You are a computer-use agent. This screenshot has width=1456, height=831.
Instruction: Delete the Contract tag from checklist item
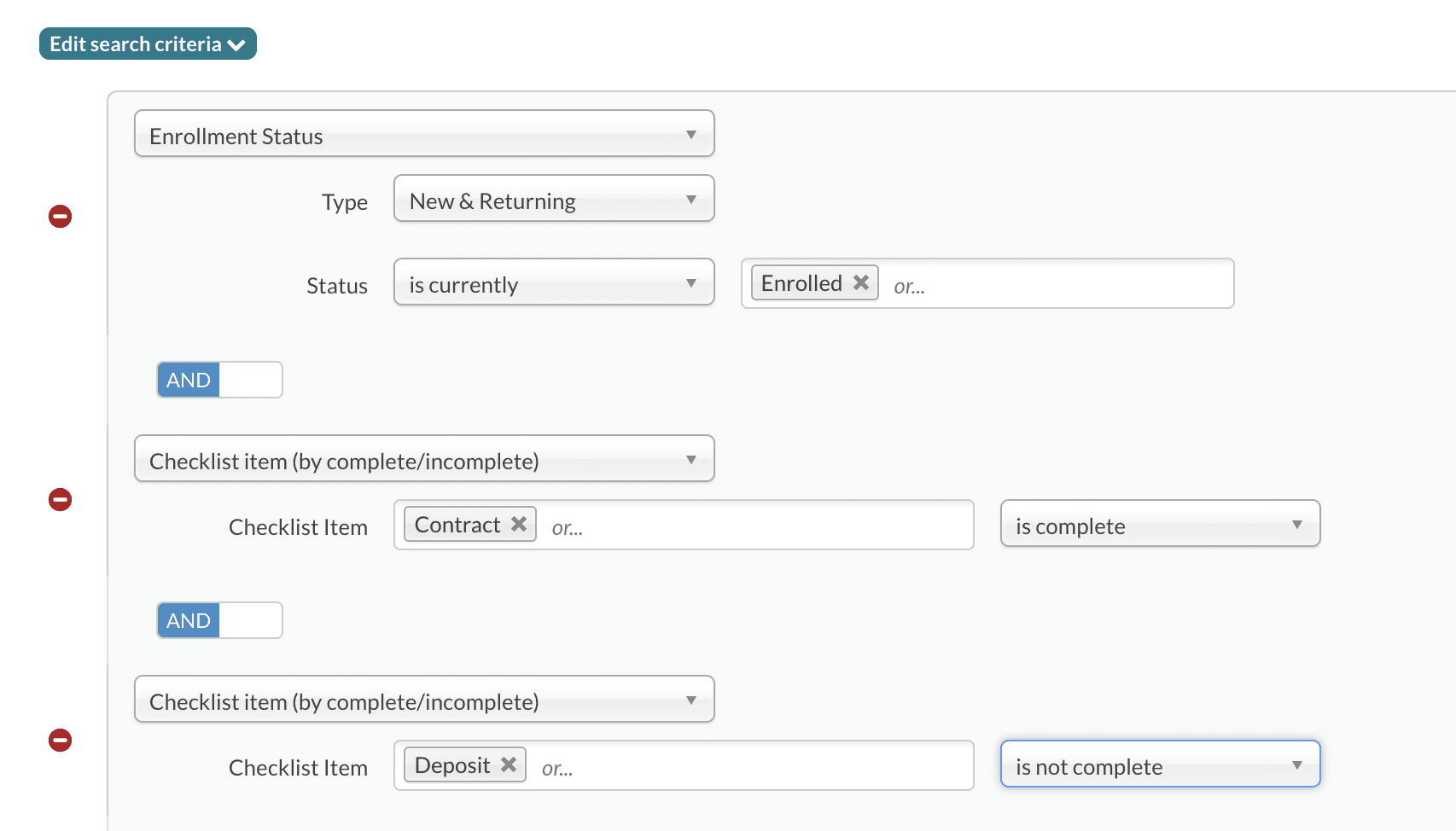518,524
